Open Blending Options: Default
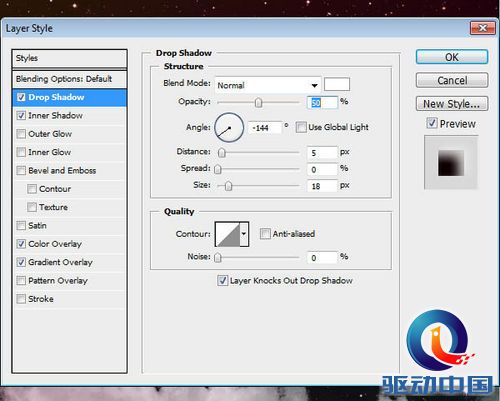This screenshot has width=500, height=401. [69, 79]
